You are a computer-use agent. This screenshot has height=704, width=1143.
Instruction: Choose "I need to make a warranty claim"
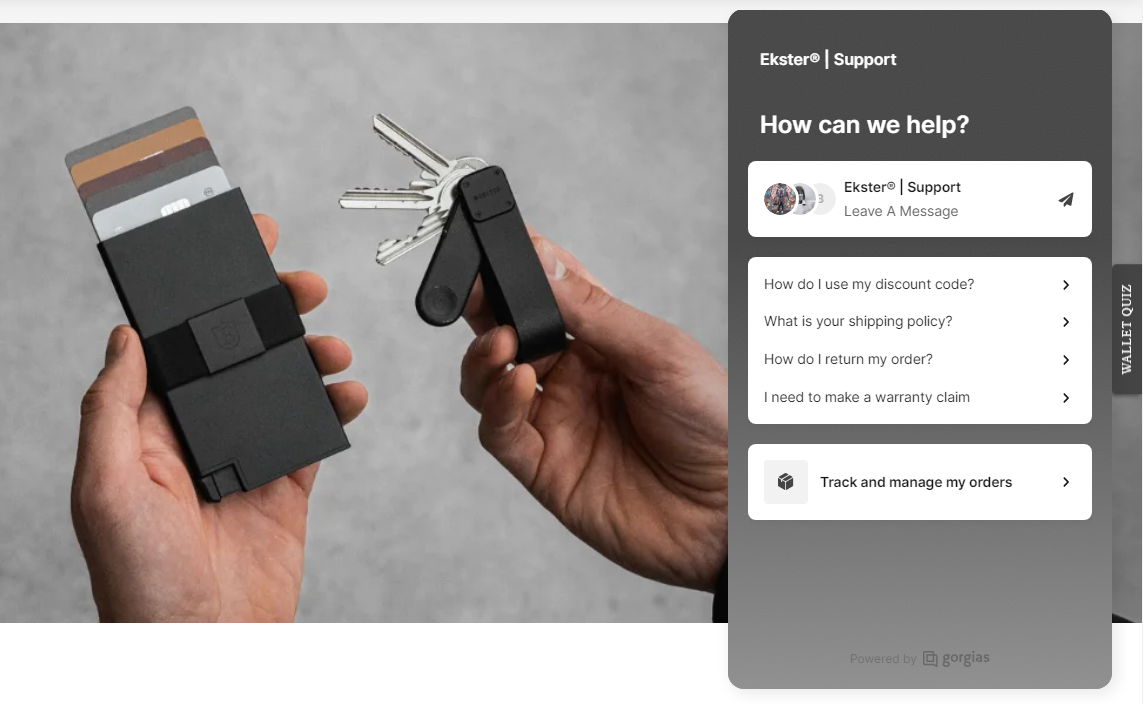point(919,397)
